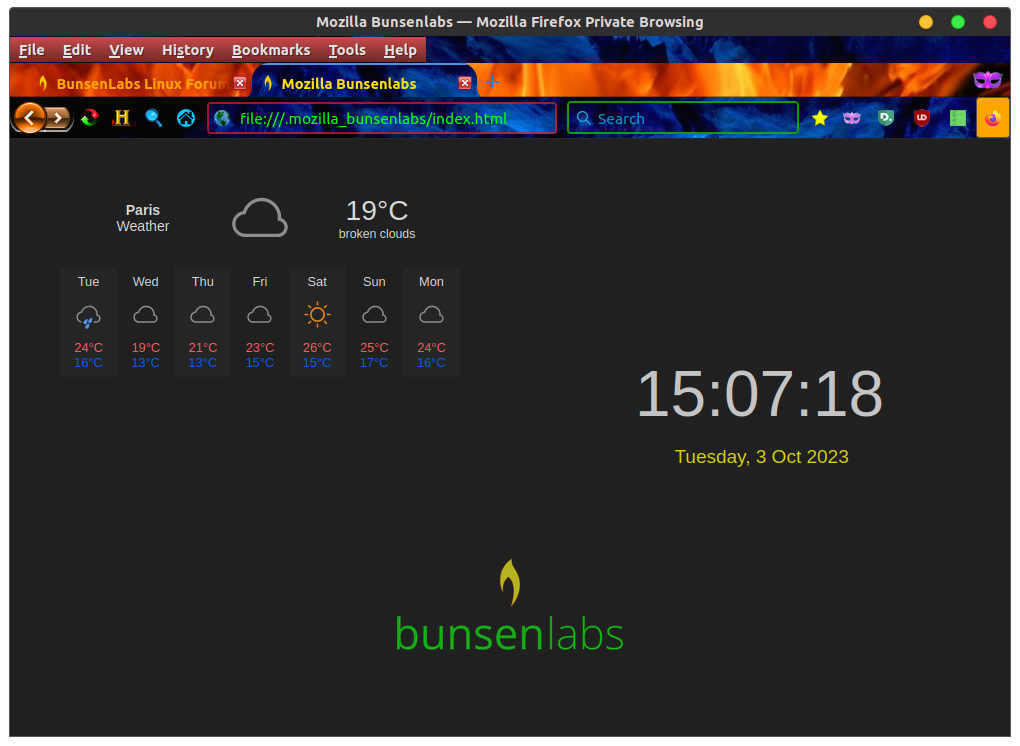Click Sunday's 25°C high temperature
1020x746 pixels.
[374, 348]
